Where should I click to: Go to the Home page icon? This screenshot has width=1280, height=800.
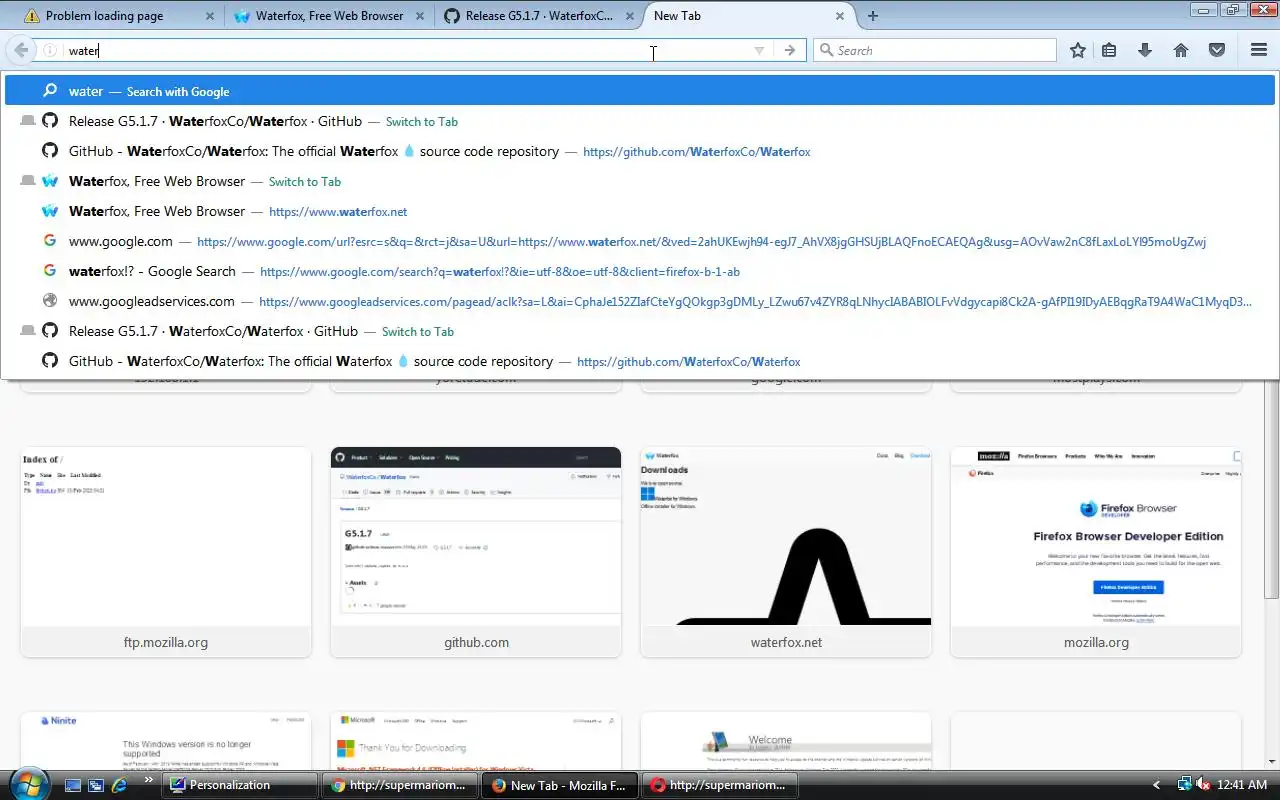(x=1181, y=50)
